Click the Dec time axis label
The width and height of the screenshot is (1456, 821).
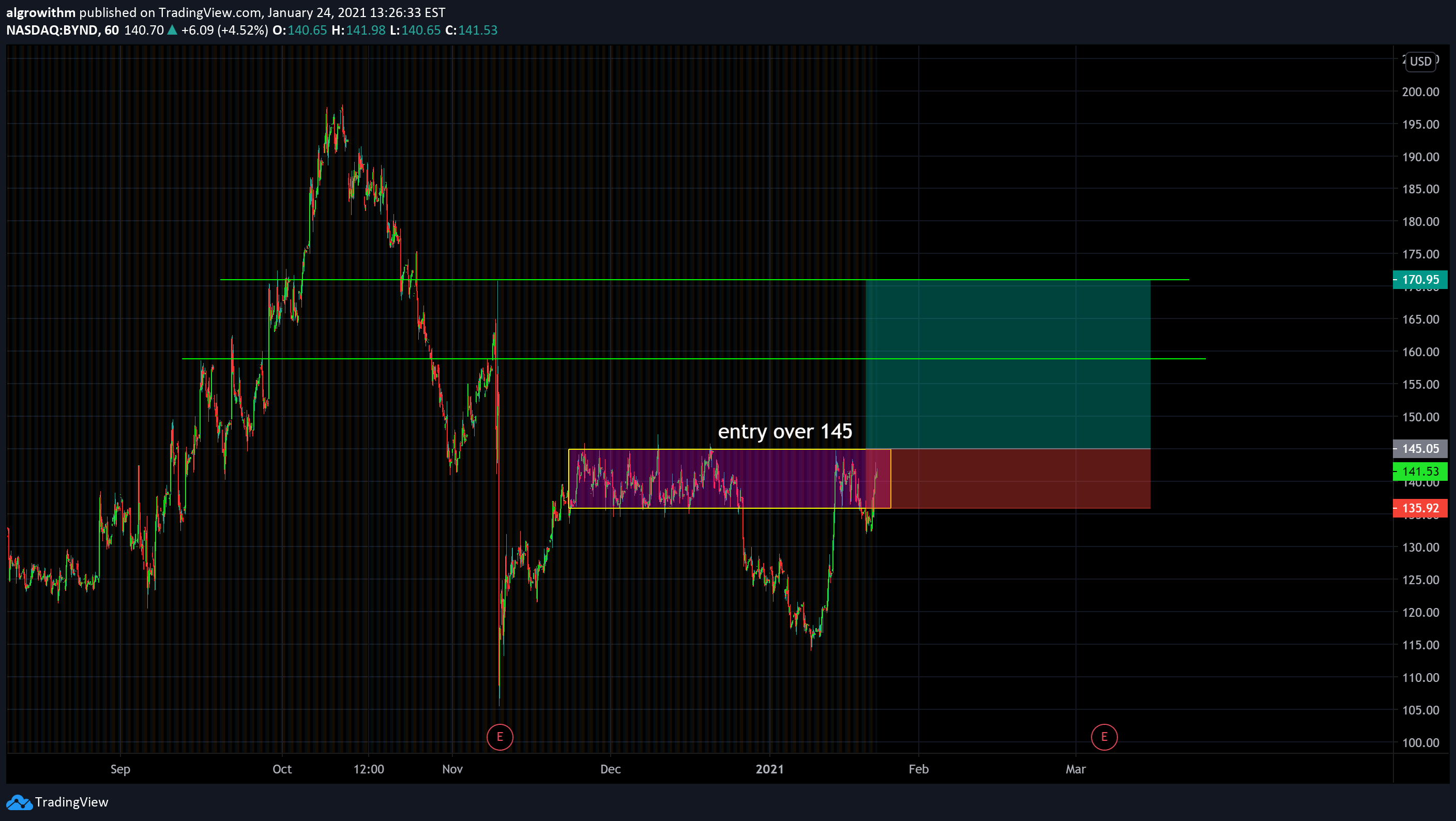[x=611, y=769]
